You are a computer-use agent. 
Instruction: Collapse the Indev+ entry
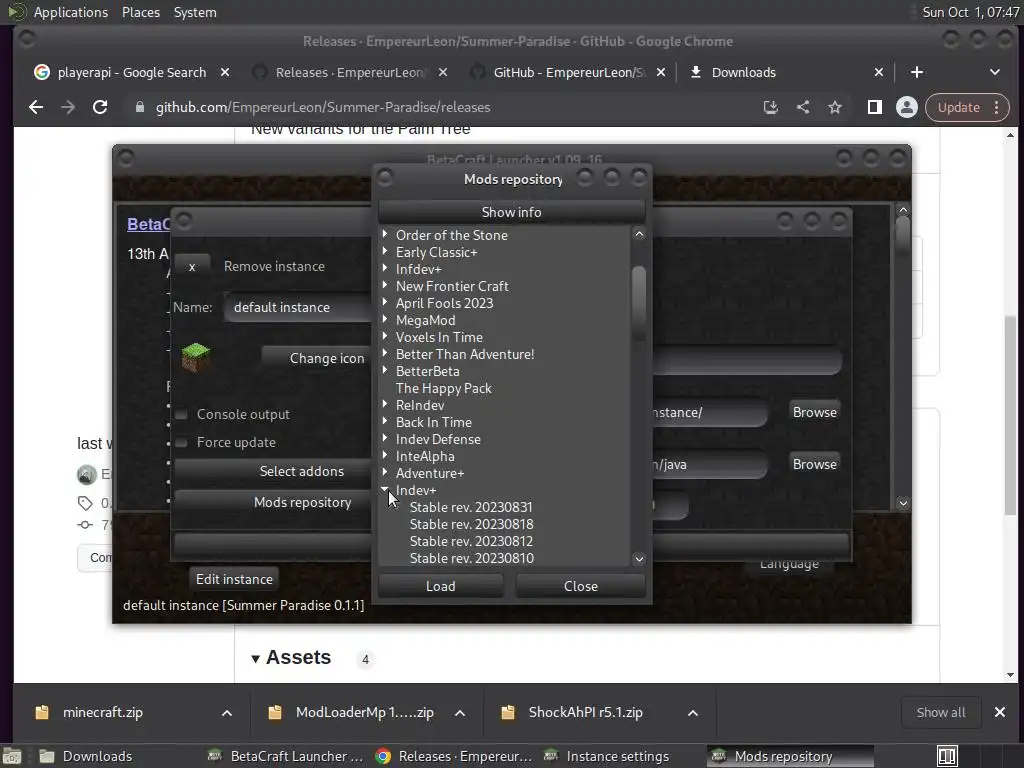(x=385, y=489)
